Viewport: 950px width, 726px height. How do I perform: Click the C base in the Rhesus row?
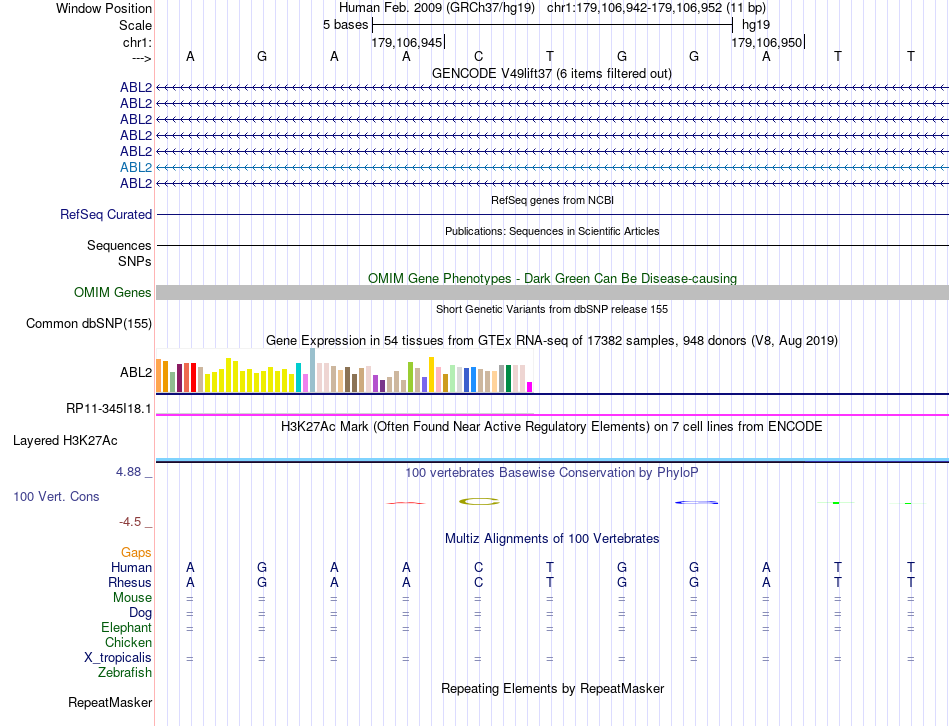tap(478, 582)
